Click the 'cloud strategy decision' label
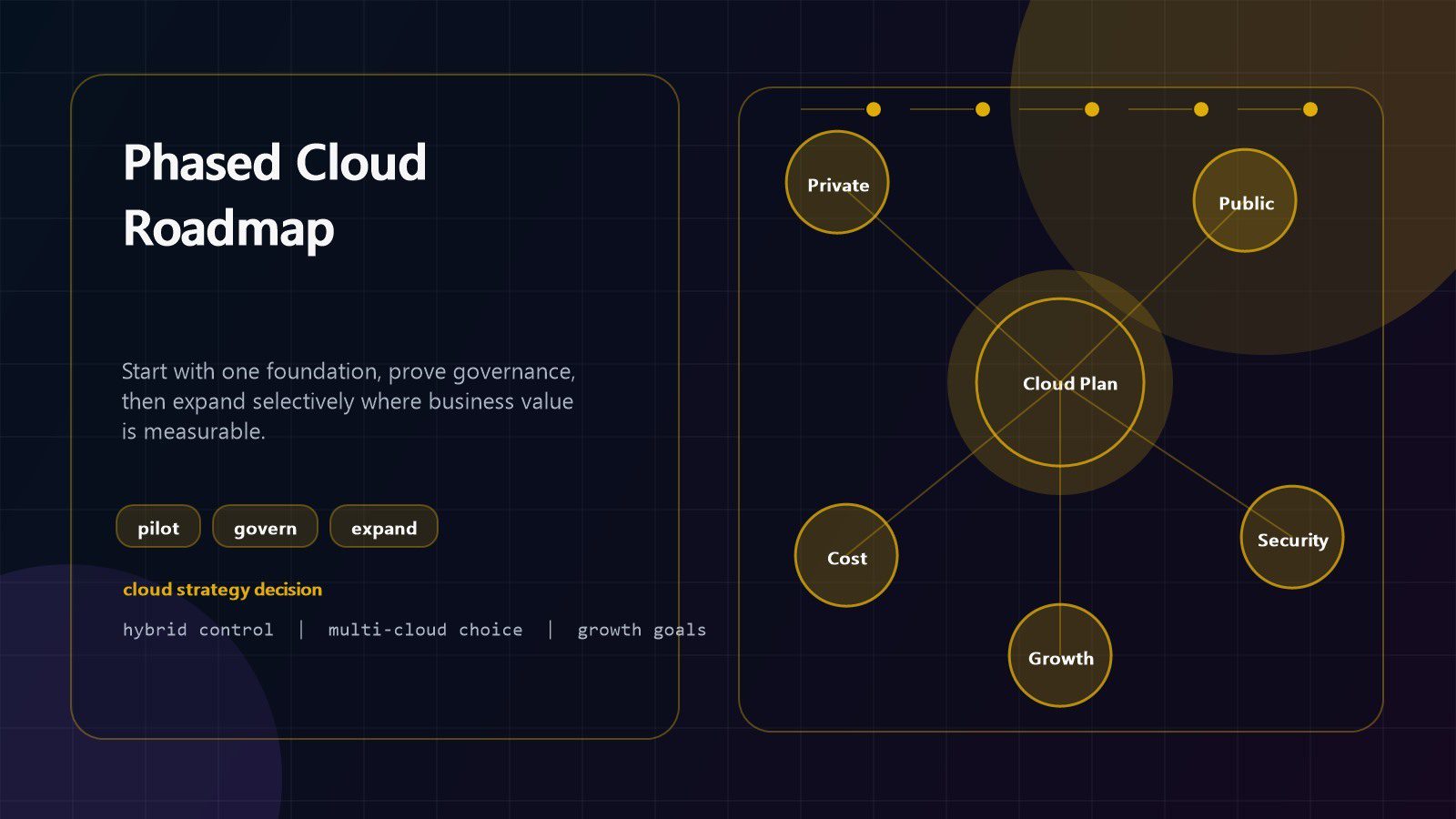Screen dimensions: 1456x819 pyautogui.click(x=223, y=590)
